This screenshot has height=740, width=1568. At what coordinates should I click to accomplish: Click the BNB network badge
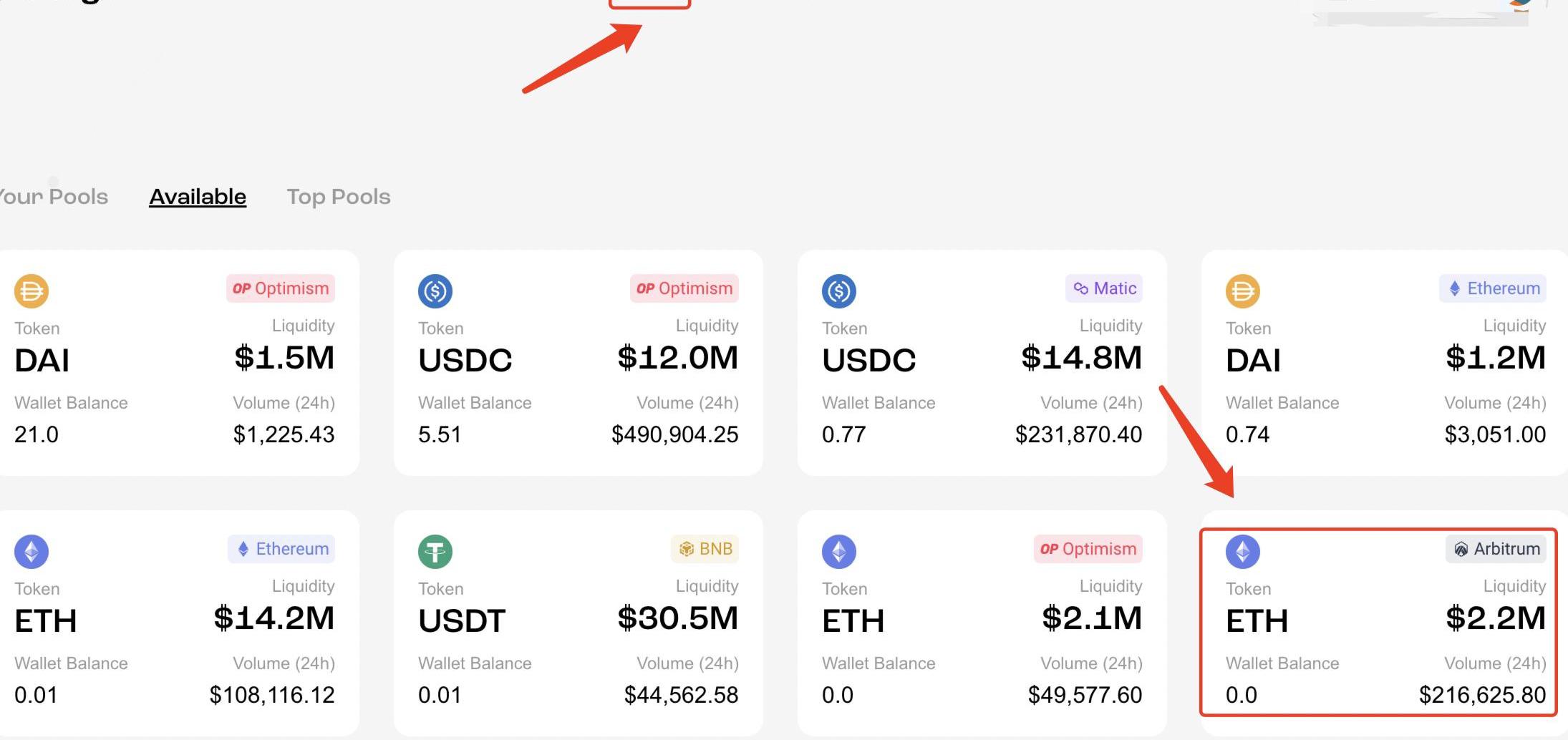click(705, 549)
